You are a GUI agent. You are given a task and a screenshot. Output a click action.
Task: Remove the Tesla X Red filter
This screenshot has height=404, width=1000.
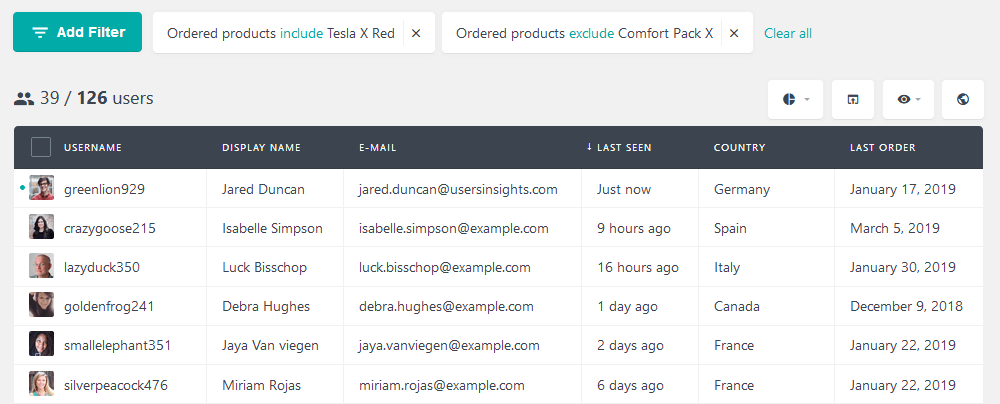coord(416,33)
